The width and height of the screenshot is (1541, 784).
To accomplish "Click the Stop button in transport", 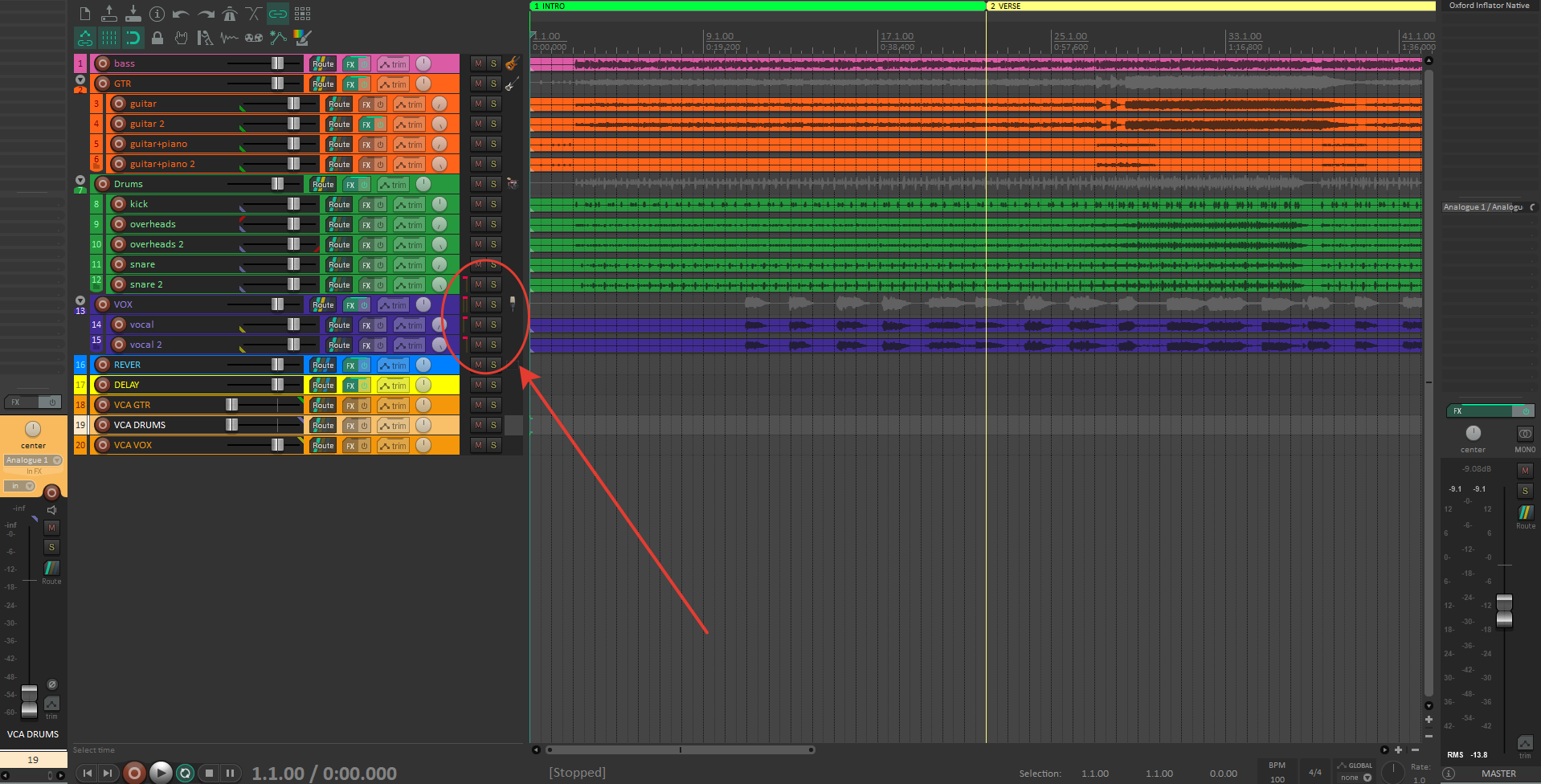I will 209,773.
